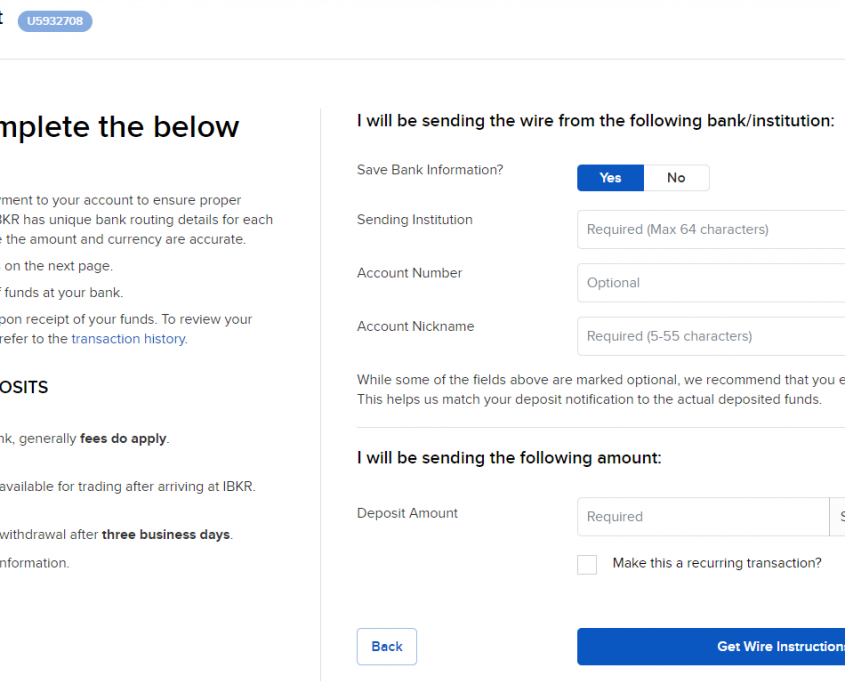Viewport: 845px width, 684px height.
Task: Click the 'Make this a recurring transaction?' label
Action: [x=716, y=563]
